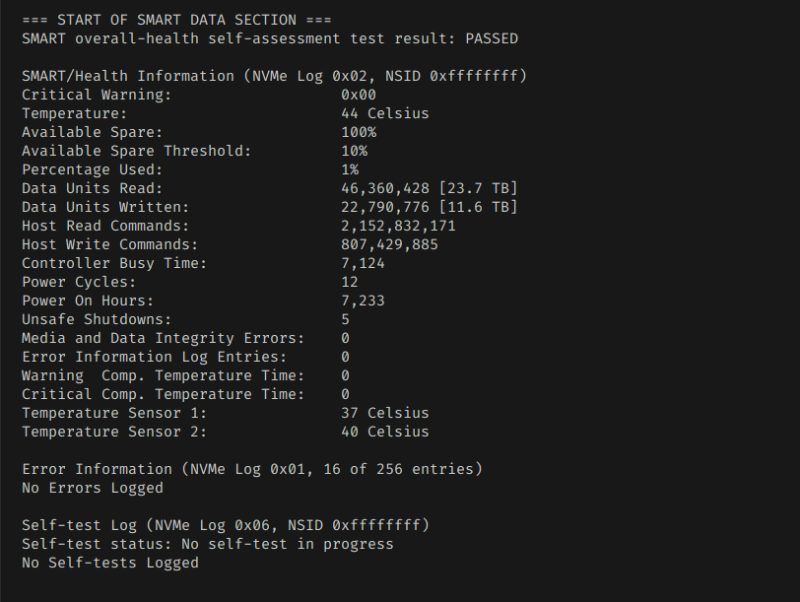Click the Available Spare 100% value
This screenshot has height=602, width=800.
click(x=358, y=132)
